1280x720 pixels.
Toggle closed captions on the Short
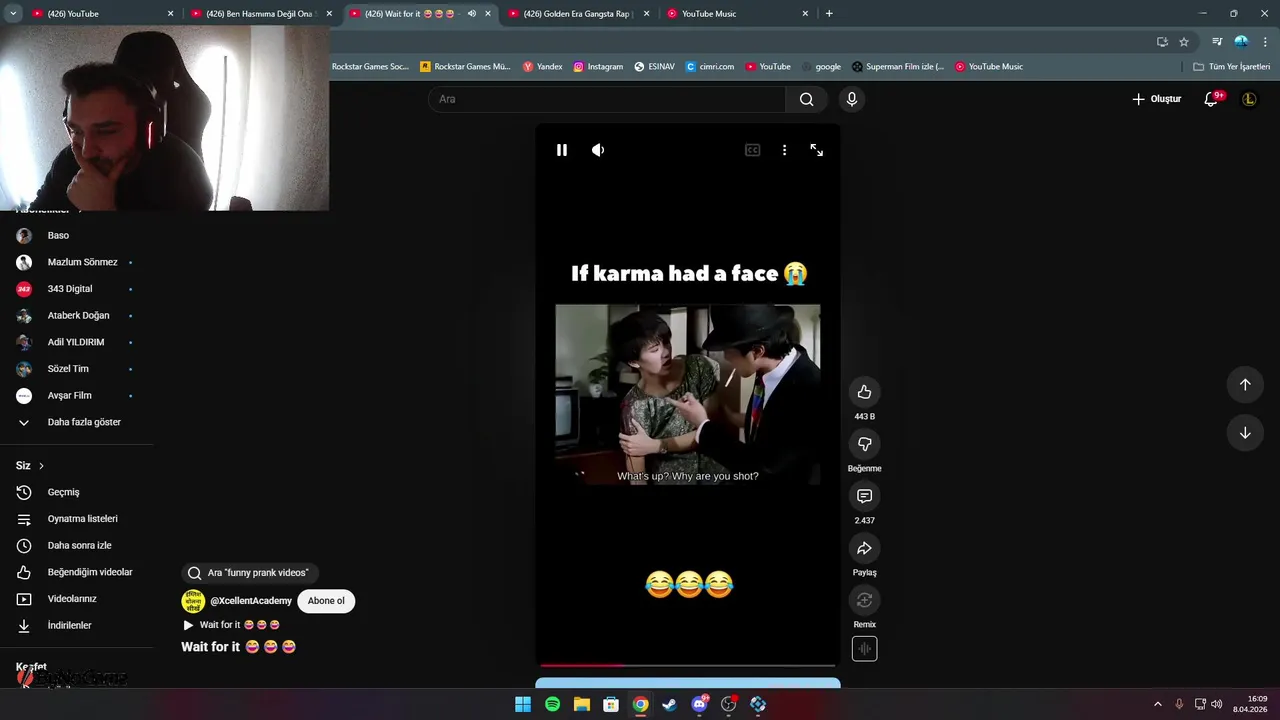(x=752, y=150)
